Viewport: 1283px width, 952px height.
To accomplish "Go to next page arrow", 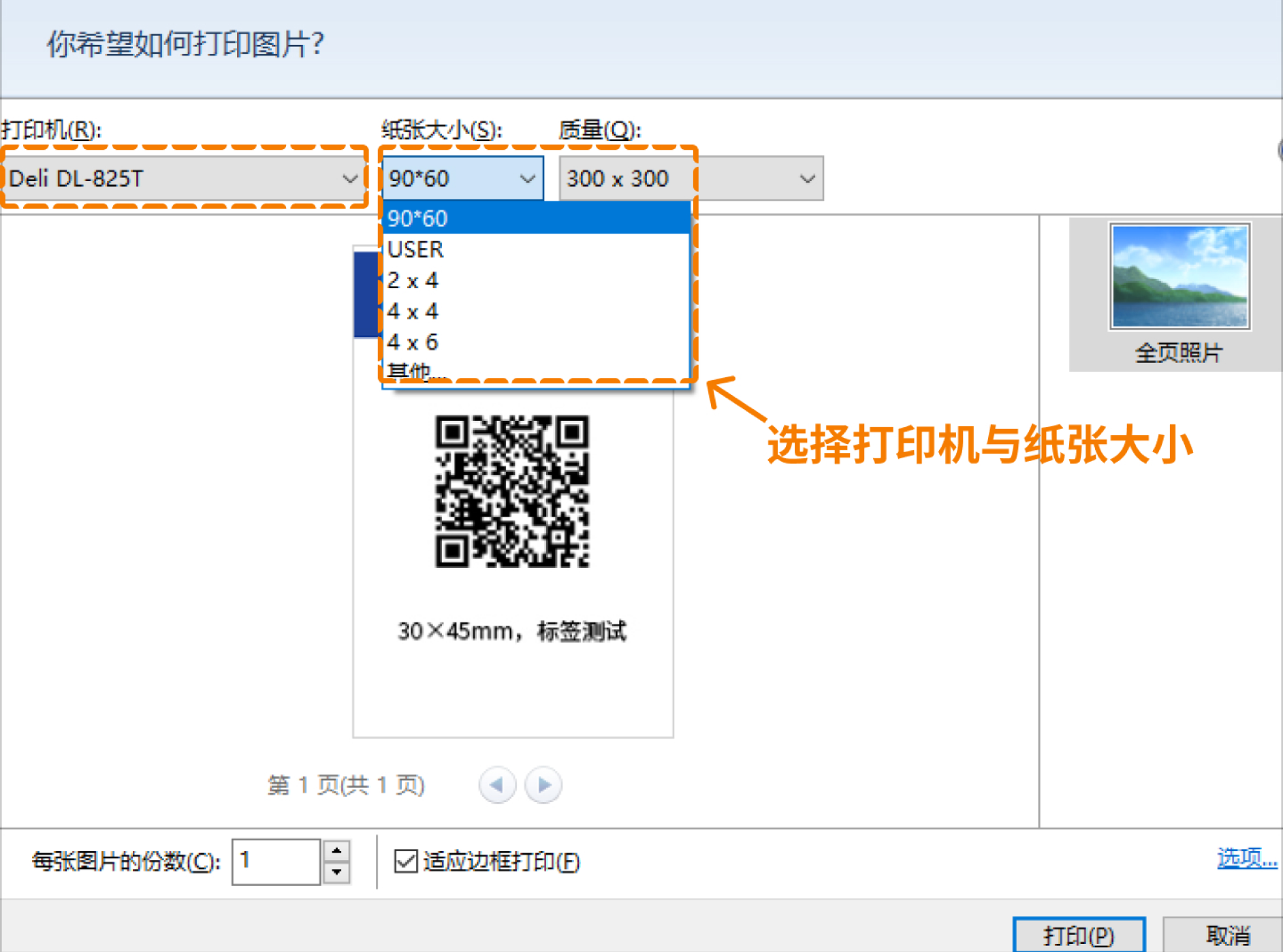I will click(543, 785).
